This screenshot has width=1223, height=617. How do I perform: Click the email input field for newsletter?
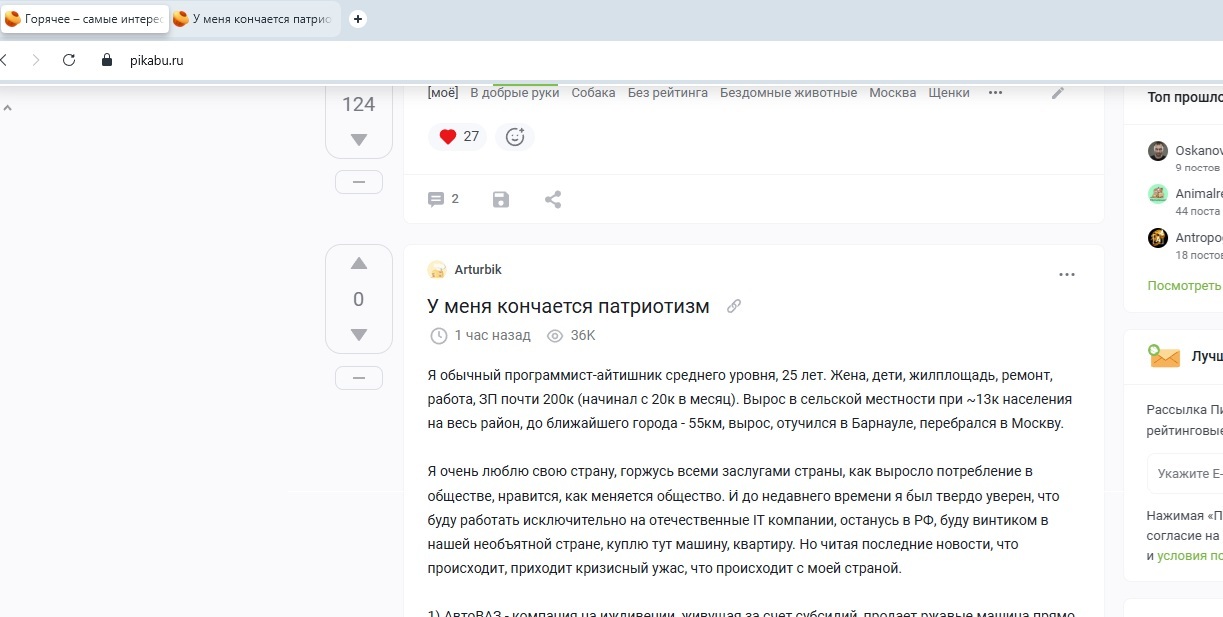(x=1188, y=474)
